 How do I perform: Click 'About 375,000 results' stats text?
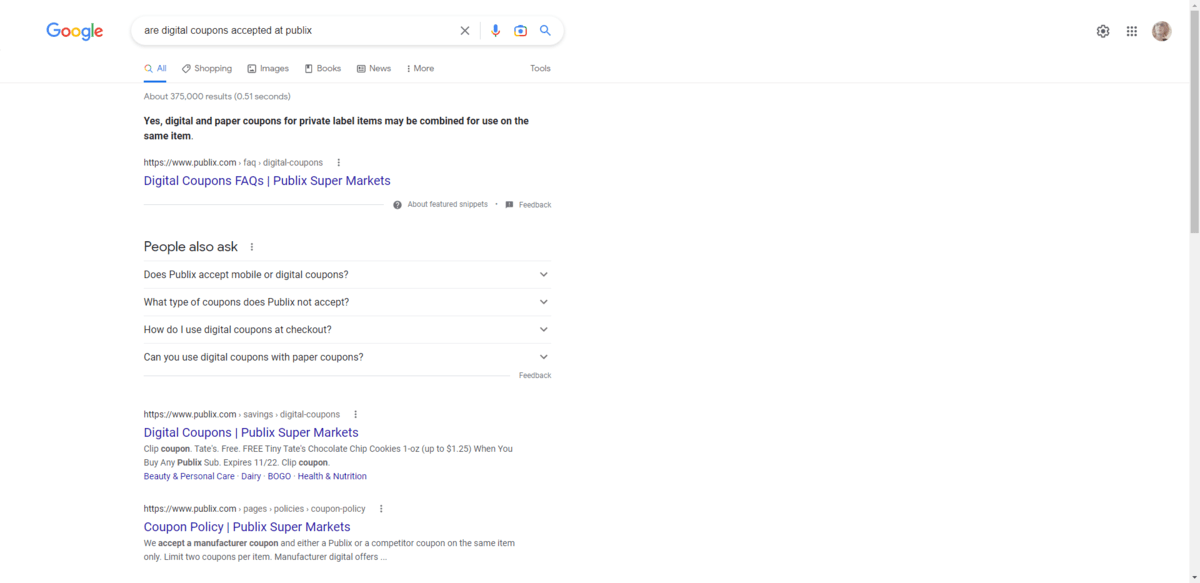click(x=217, y=97)
